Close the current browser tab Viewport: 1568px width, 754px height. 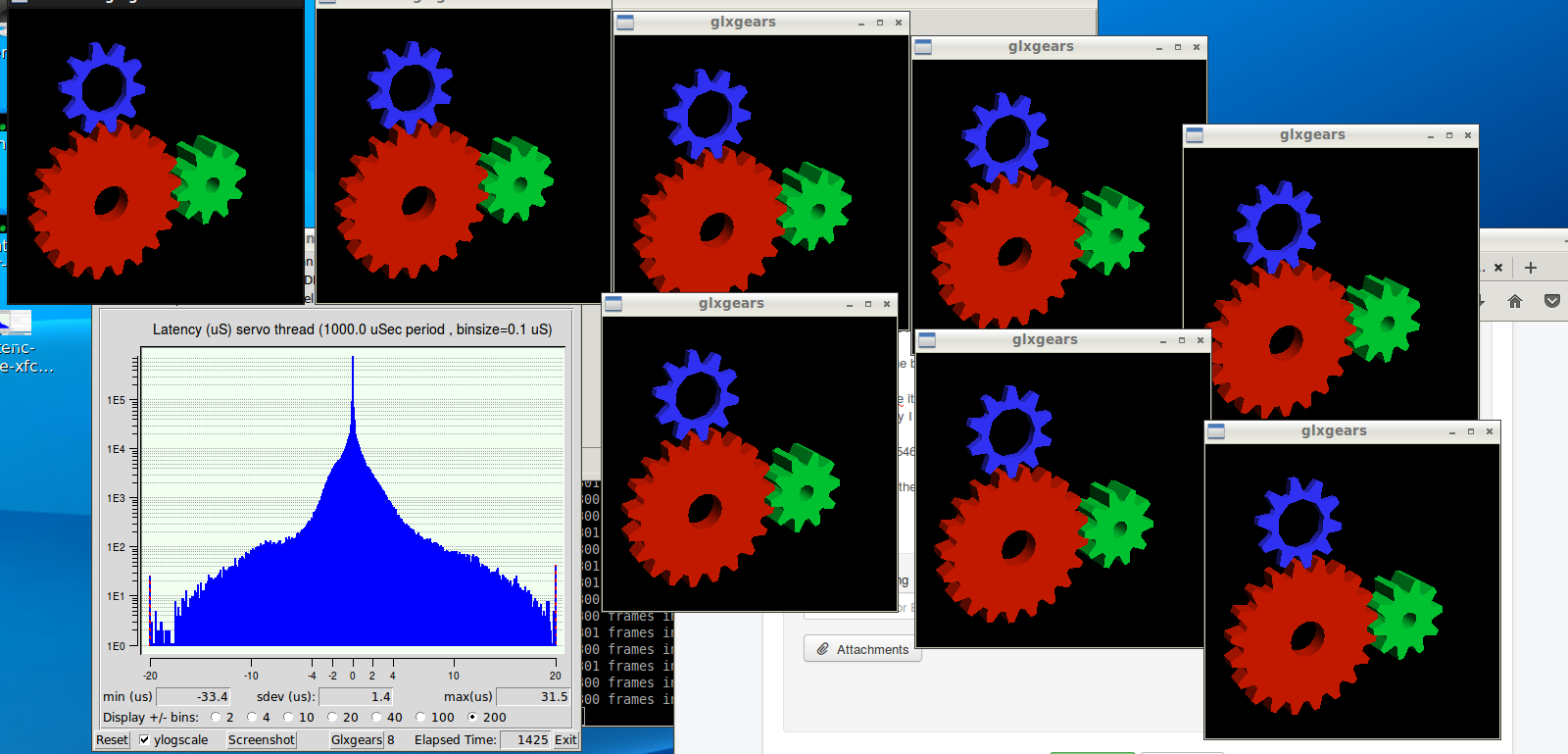point(1498,267)
